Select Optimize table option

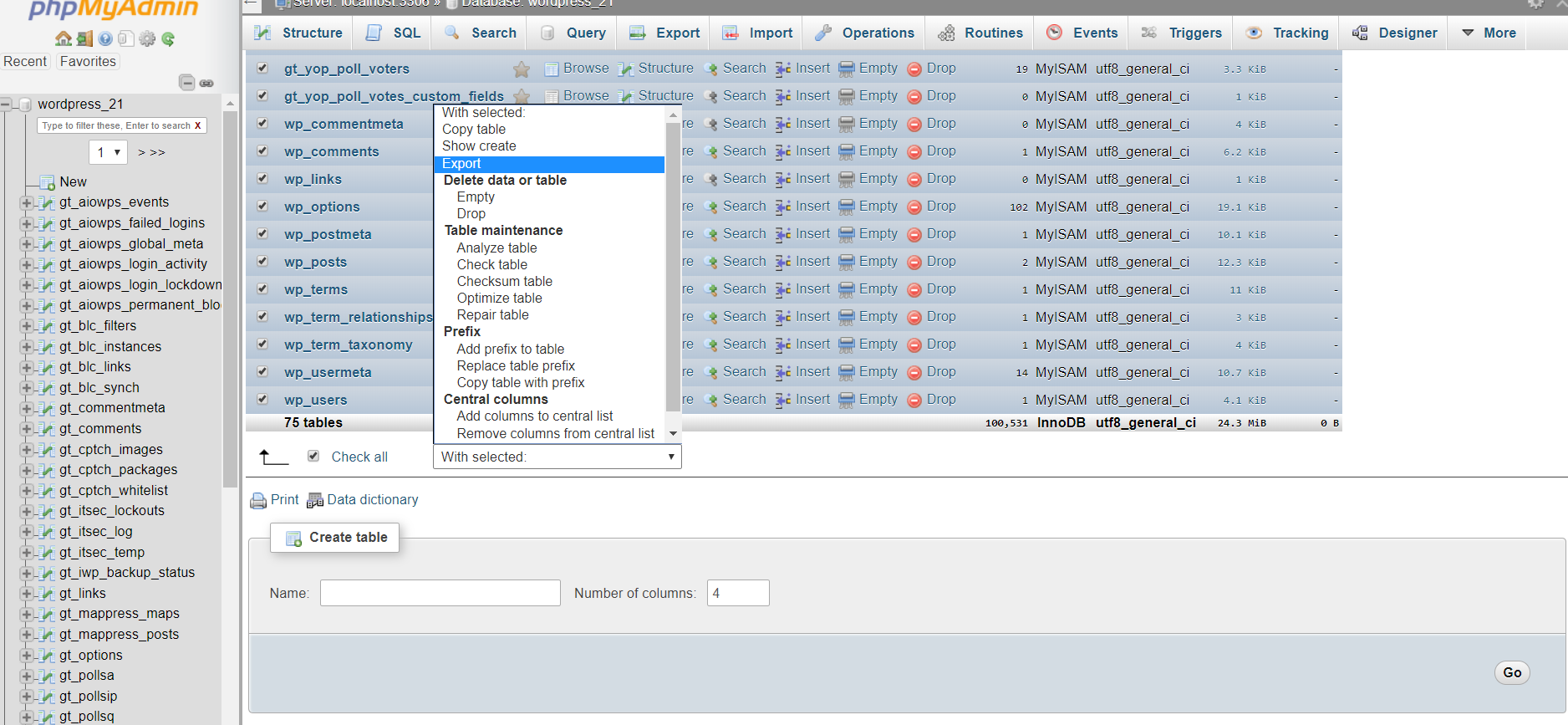point(549,299)
